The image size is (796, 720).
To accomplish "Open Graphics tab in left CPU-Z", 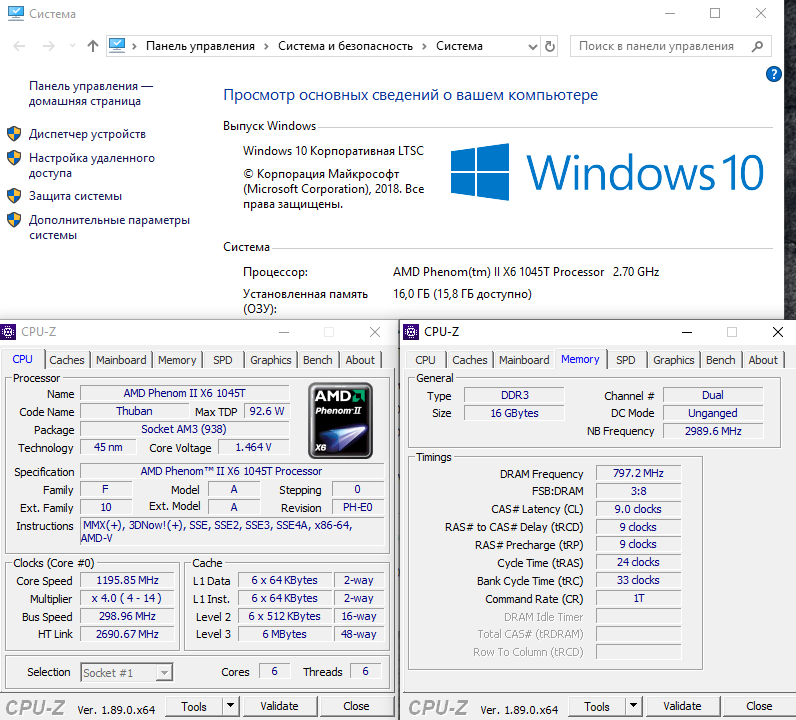I will coord(271,360).
